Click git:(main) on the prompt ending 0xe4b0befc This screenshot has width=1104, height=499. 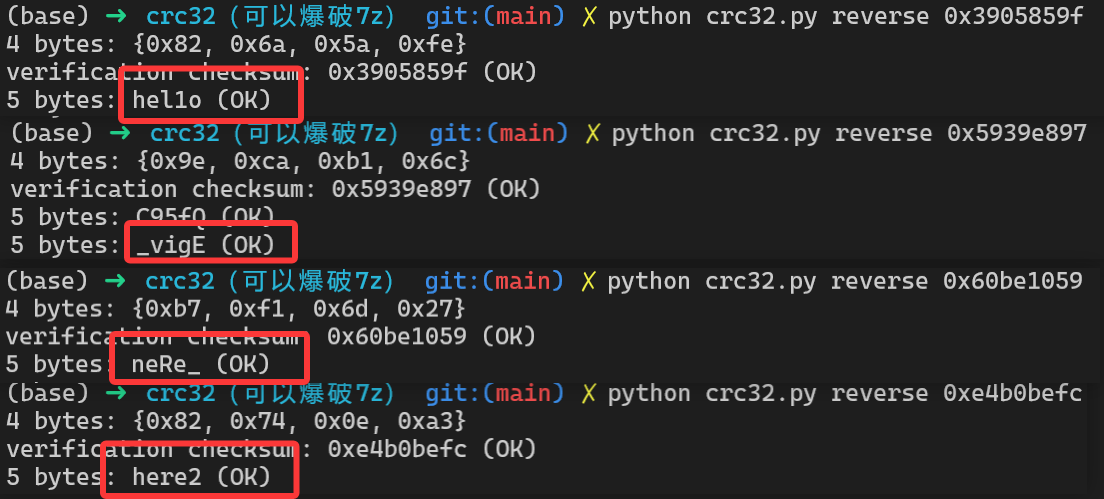494,393
